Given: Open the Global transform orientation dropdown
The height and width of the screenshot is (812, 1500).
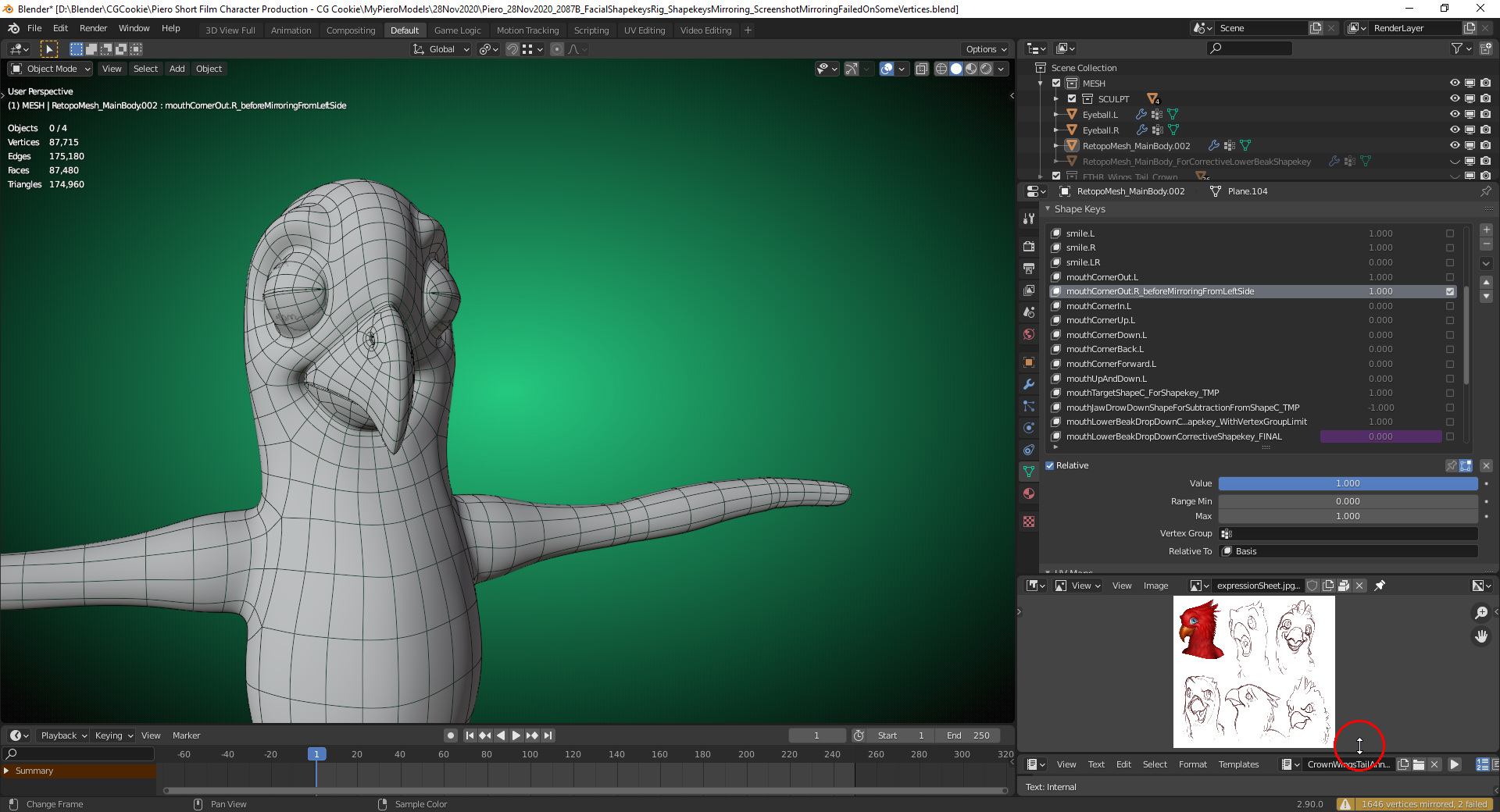Looking at the screenshot, I should coord(441,49).
